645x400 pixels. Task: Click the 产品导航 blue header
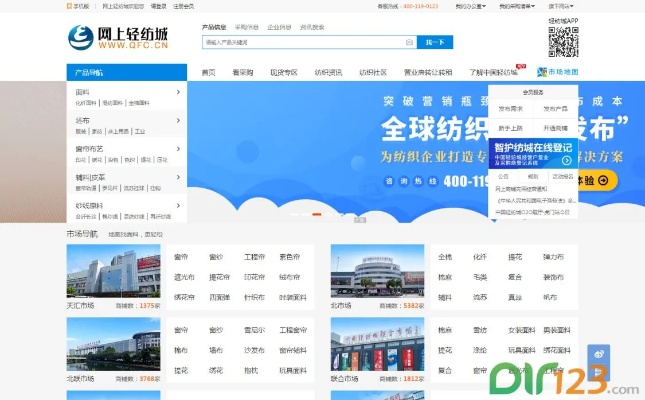127,72
